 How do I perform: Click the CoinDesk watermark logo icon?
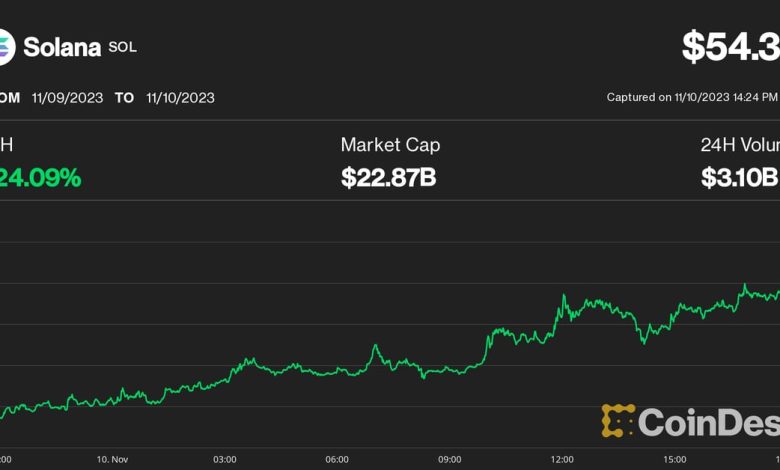click(x=618, y=421)
